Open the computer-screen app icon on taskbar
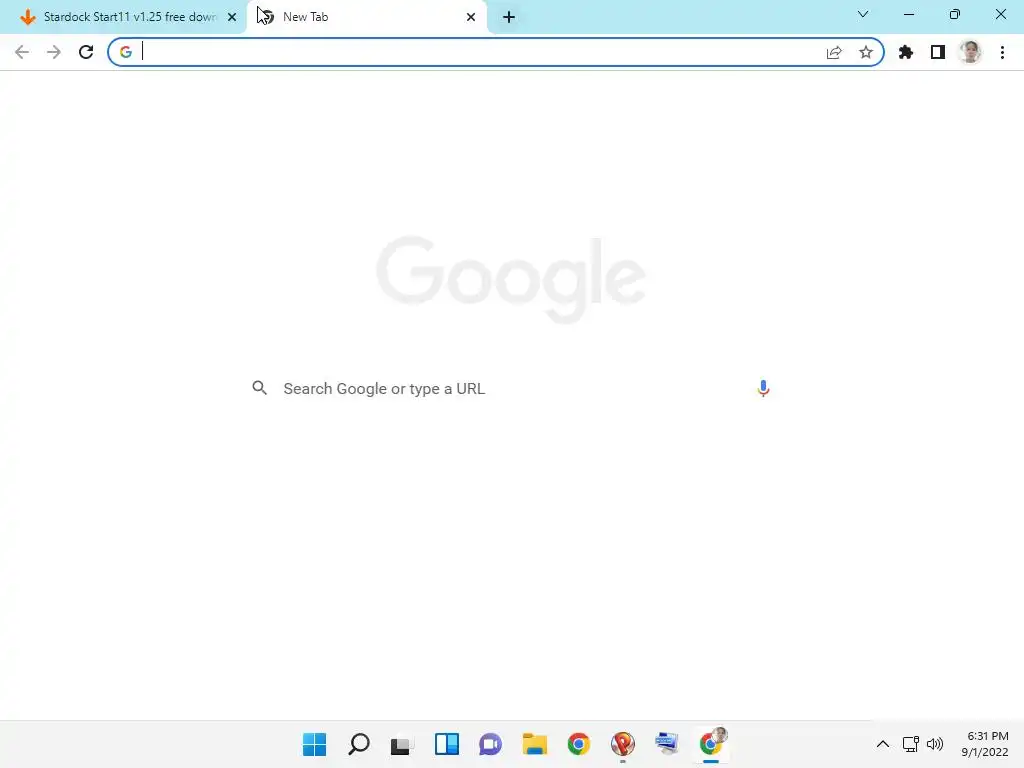Image resolution: width=1024 pixels, height=768 pixels. (x=667, y=744)
